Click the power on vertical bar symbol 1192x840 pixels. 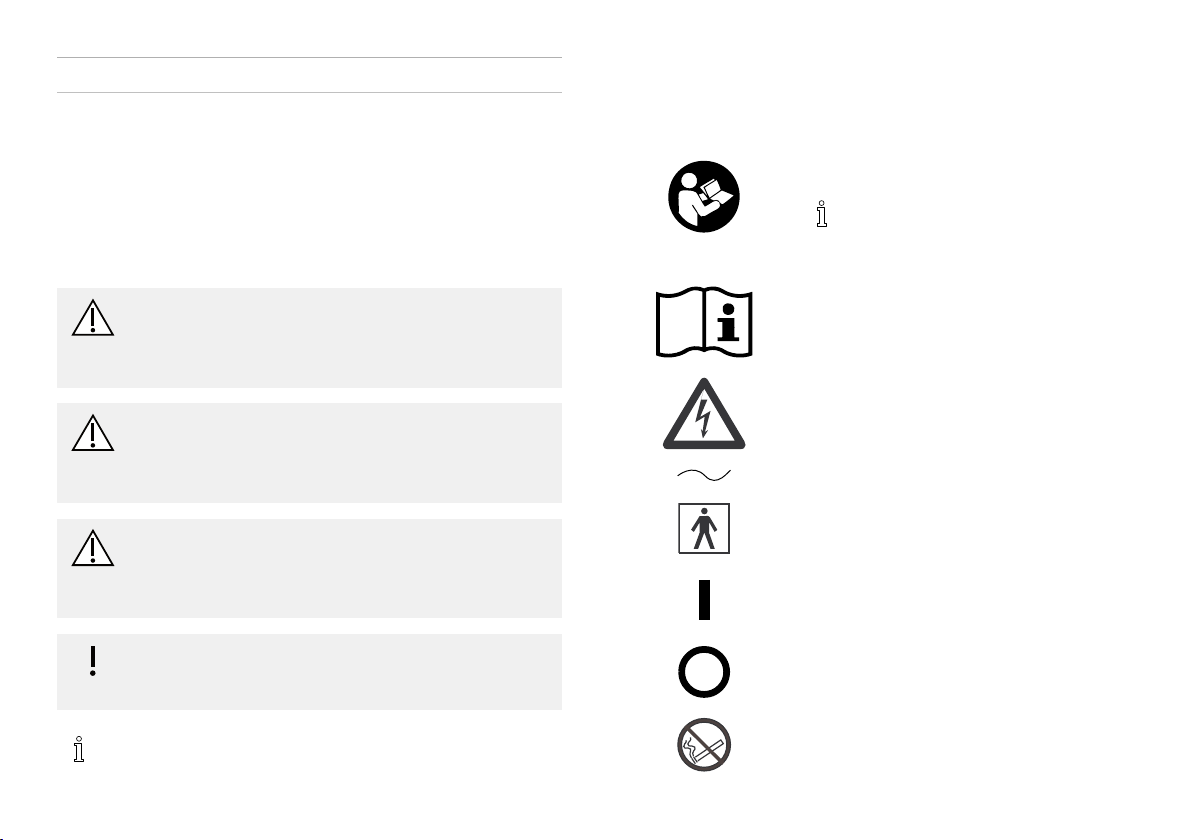click(705, 600)
